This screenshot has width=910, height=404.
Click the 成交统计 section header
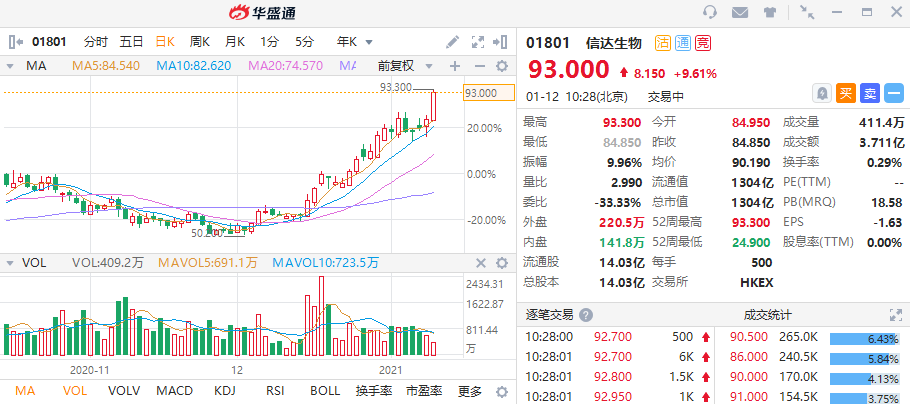point(768,315)
